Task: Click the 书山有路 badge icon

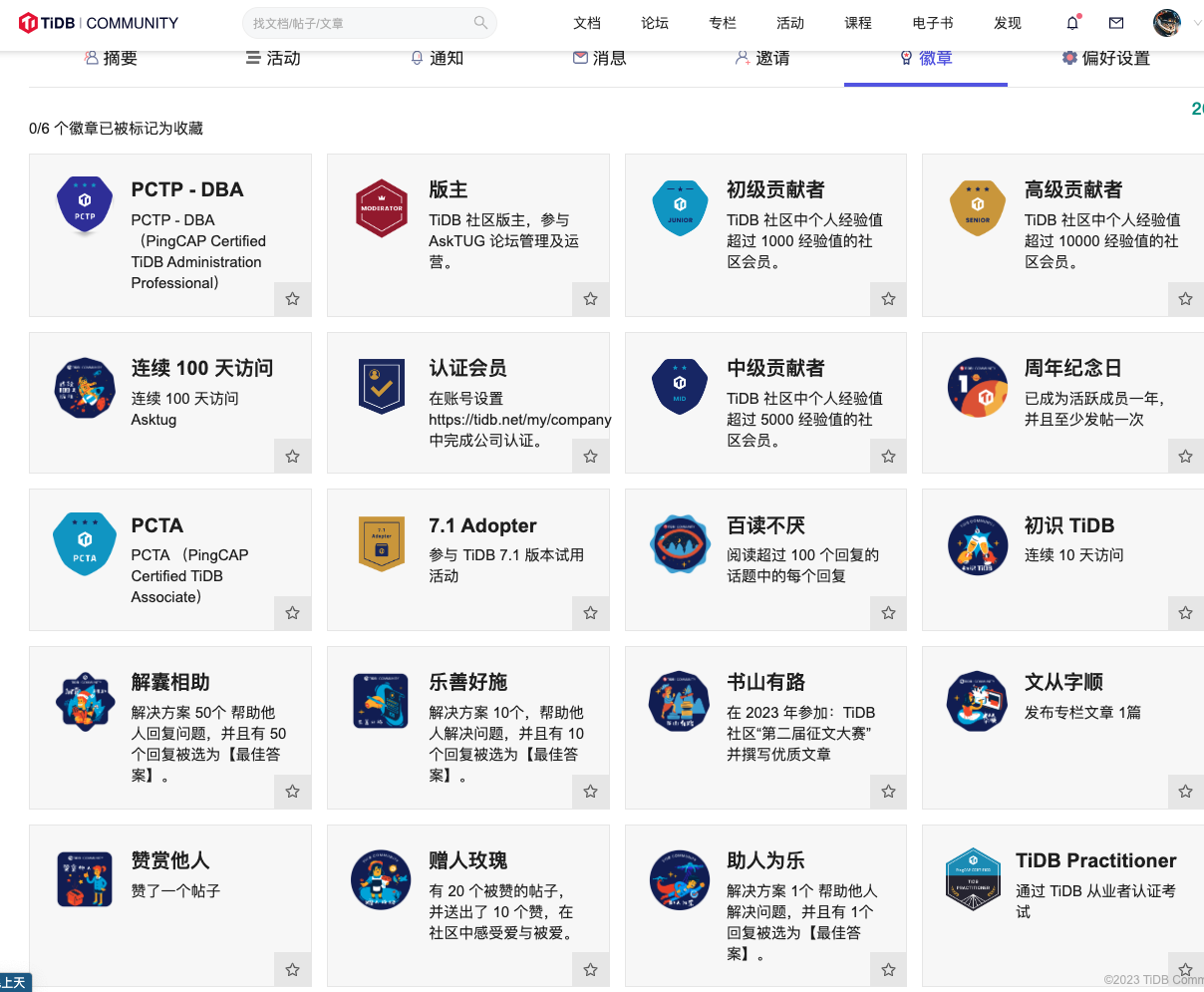Action: (680, 701)
